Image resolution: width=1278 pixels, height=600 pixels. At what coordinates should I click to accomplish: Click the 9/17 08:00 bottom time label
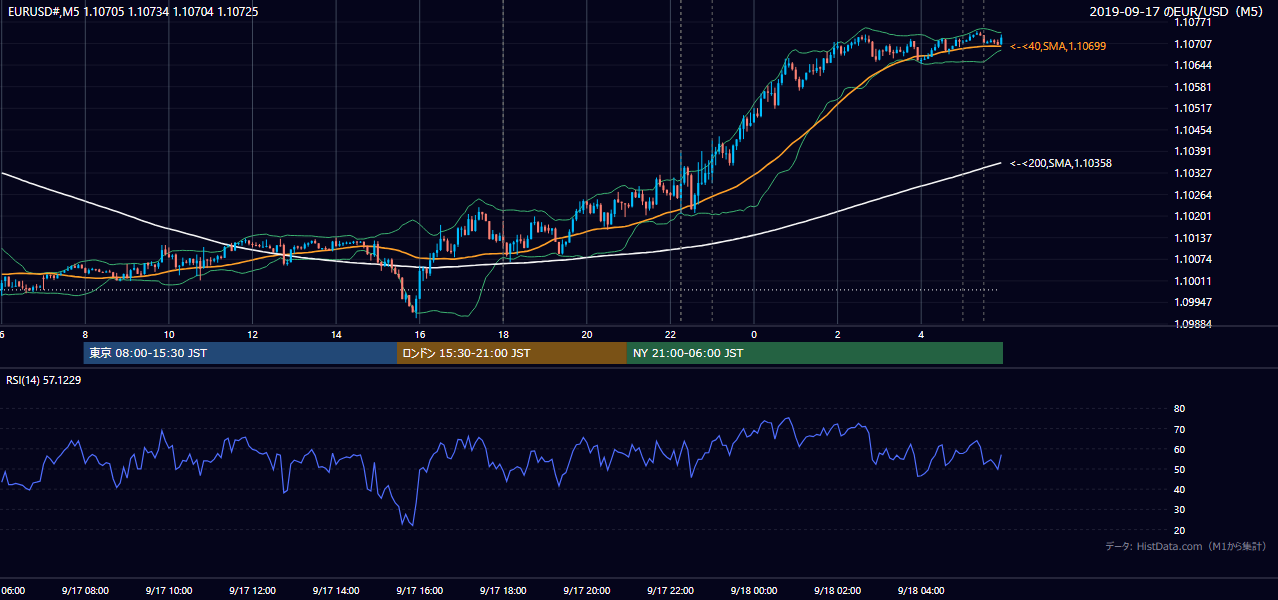pyautogui.click(x=84, y=591)
